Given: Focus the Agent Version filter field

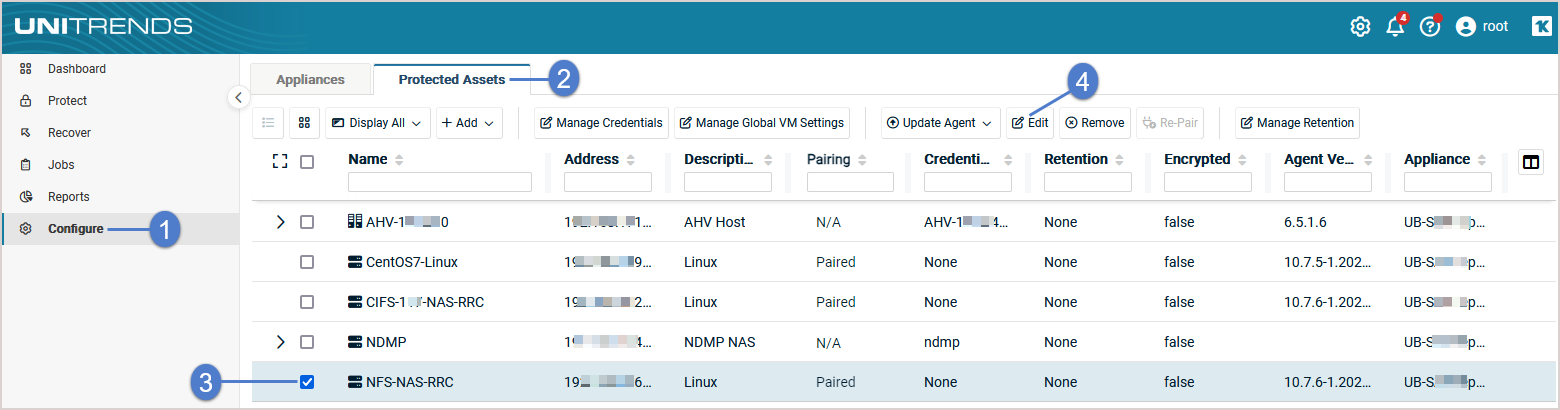Looking at the screenshot, I should 1328,182.
